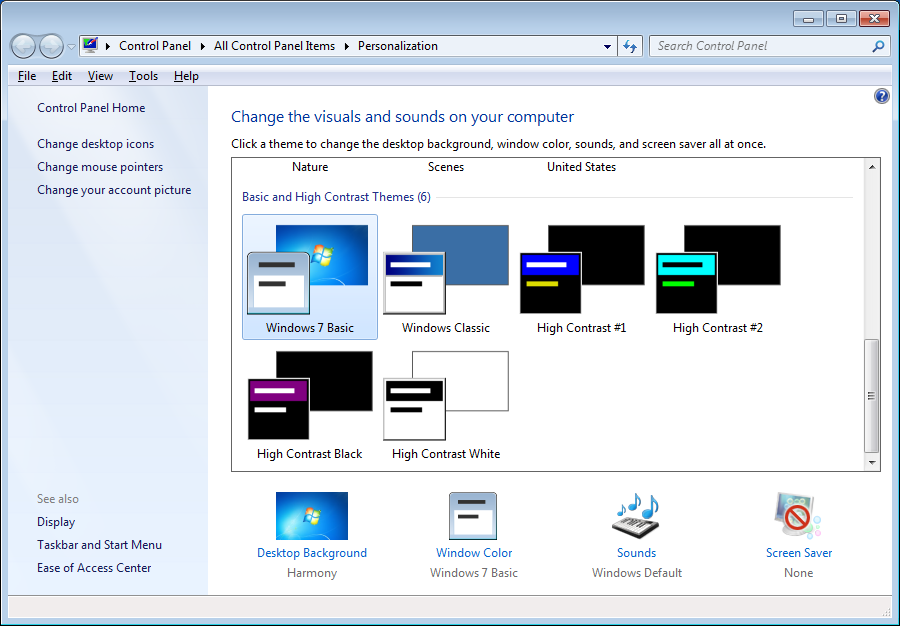Click the United States theme label
This screenshot has width=900, height=626.
tap(581, 167)
